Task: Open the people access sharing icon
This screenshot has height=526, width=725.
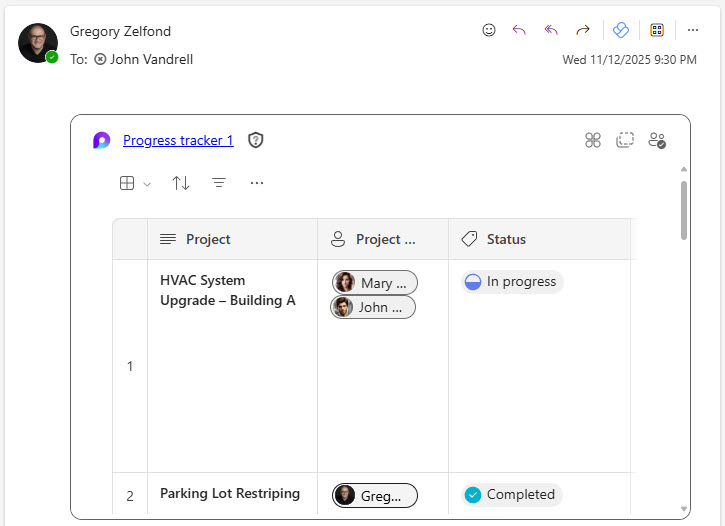Action: pos(657,140)
